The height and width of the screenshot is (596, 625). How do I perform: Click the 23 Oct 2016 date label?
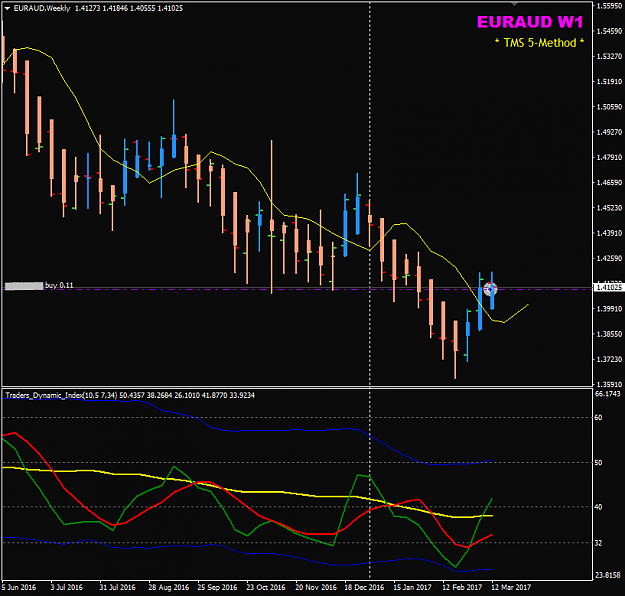266,587
